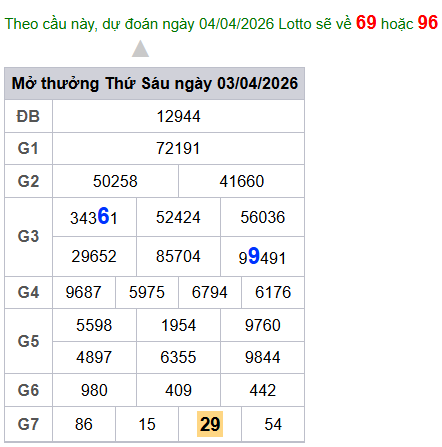Select G4 result 6176
Screen dimensions: 442x447
tap(273, 292)
